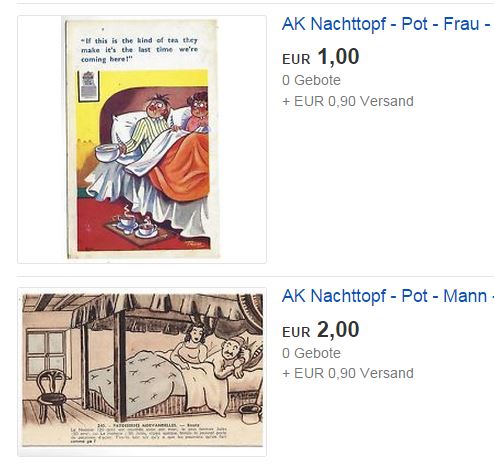Open listing 'AK Nachttopf - Pot - Frau'

[388, 24]
